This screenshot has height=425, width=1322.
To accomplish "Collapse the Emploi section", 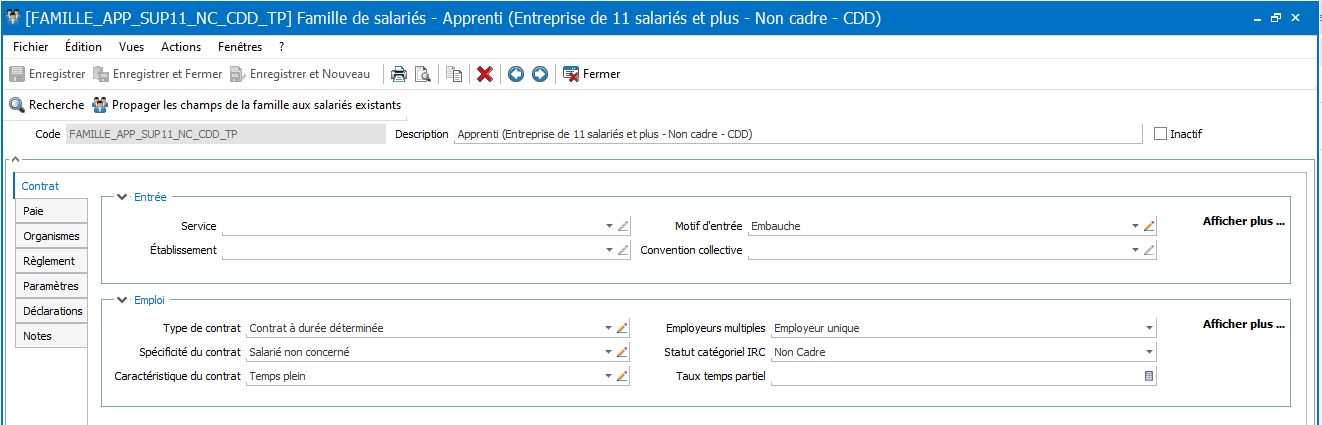I will pos(123,299).
